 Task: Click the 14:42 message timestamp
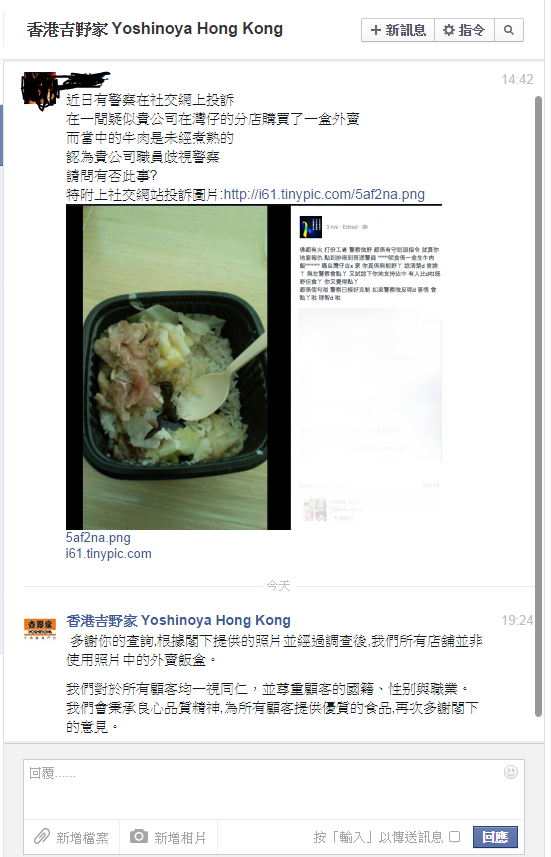tap(517, 80)
